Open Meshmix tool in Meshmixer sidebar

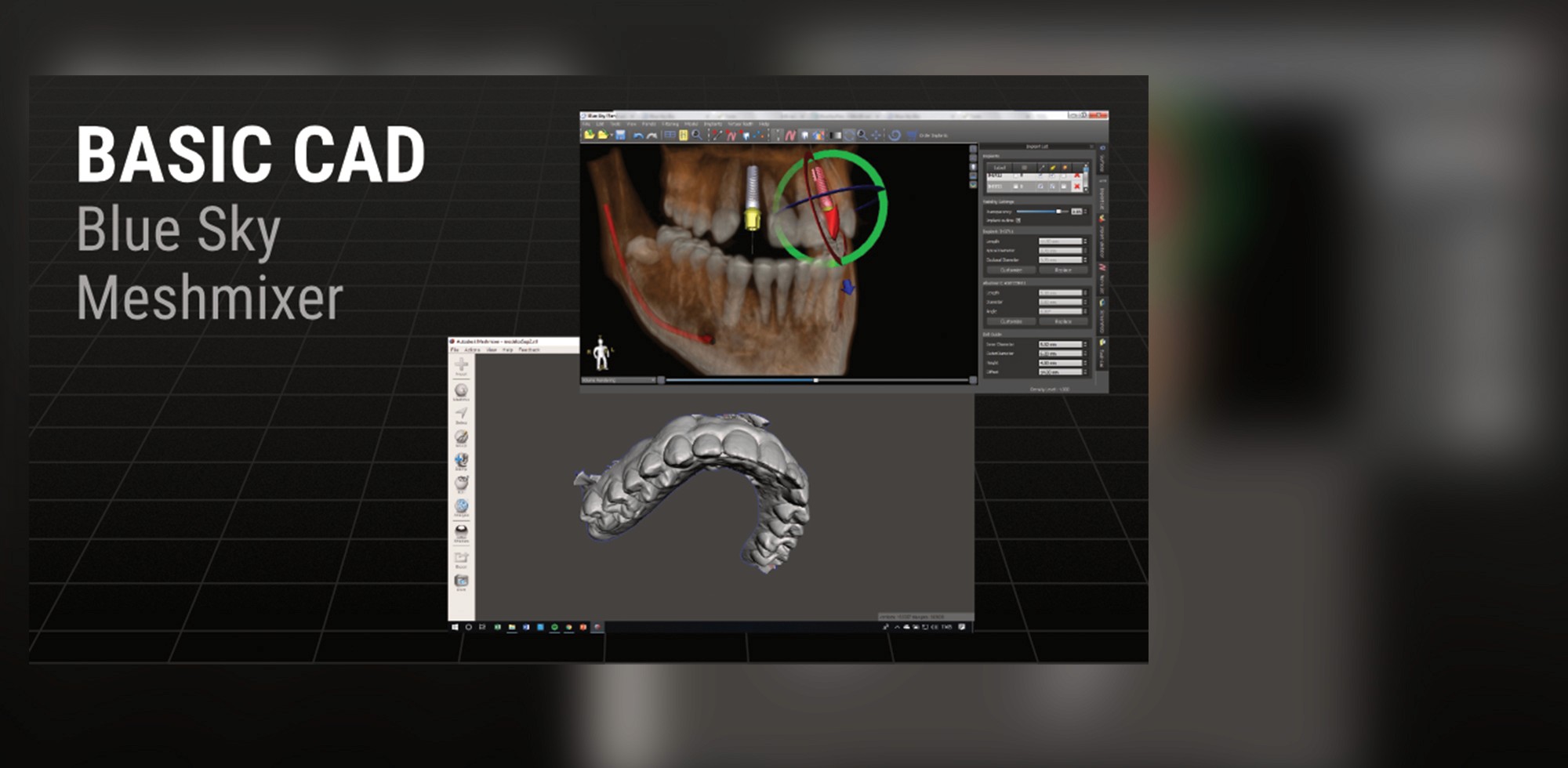[461, 392]
